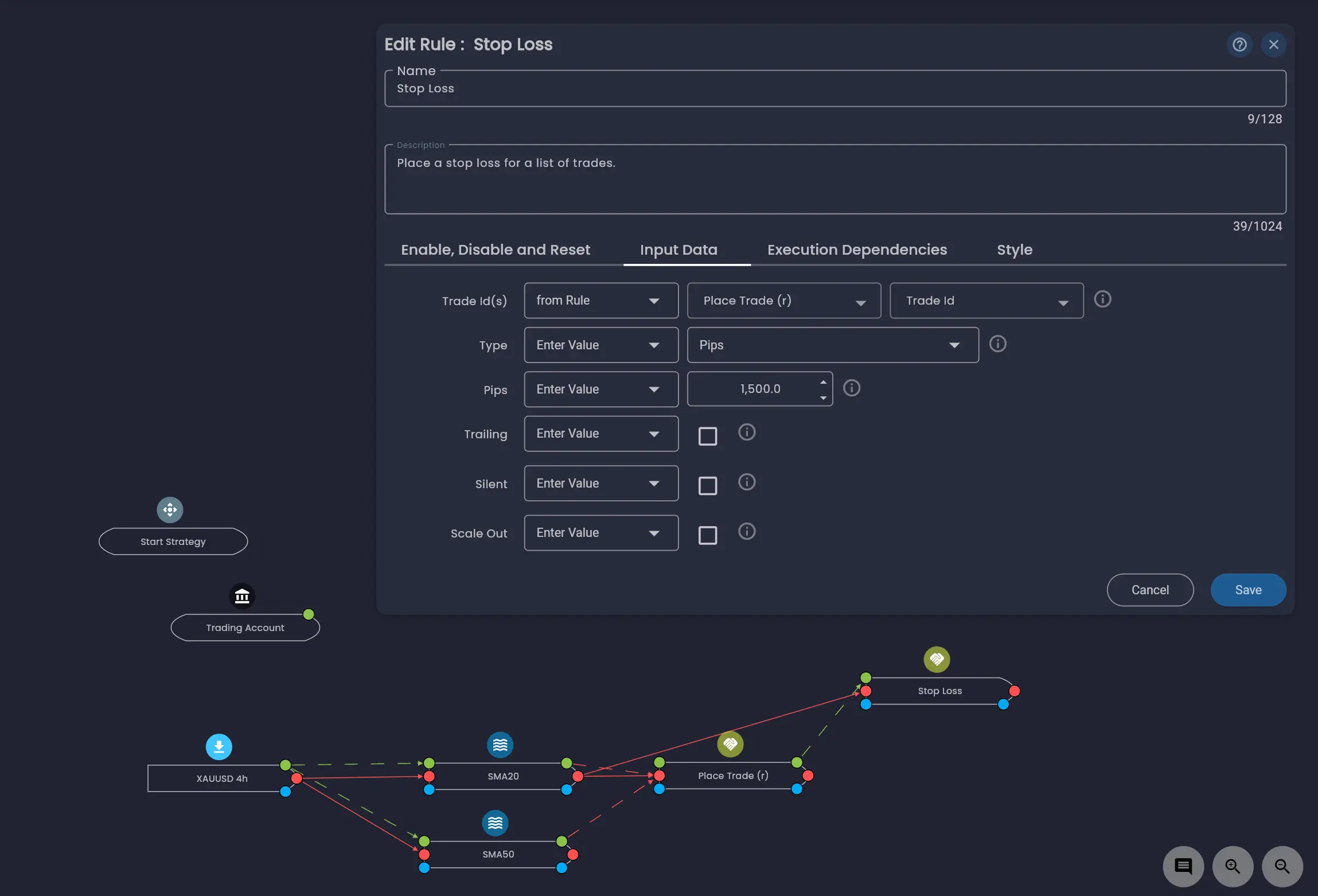Click the SMA50 wave indicator icon
Screen dimensions: 1318x896
[495, 823]
